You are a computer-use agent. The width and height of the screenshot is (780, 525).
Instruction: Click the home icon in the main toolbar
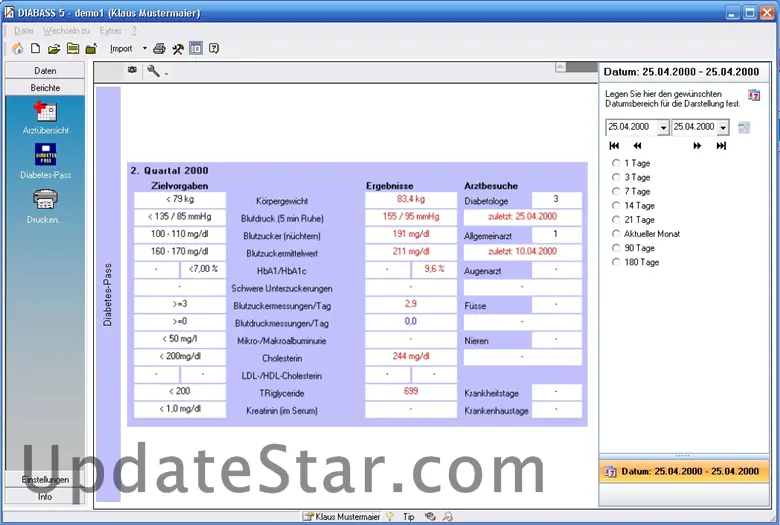coord(17,49)
